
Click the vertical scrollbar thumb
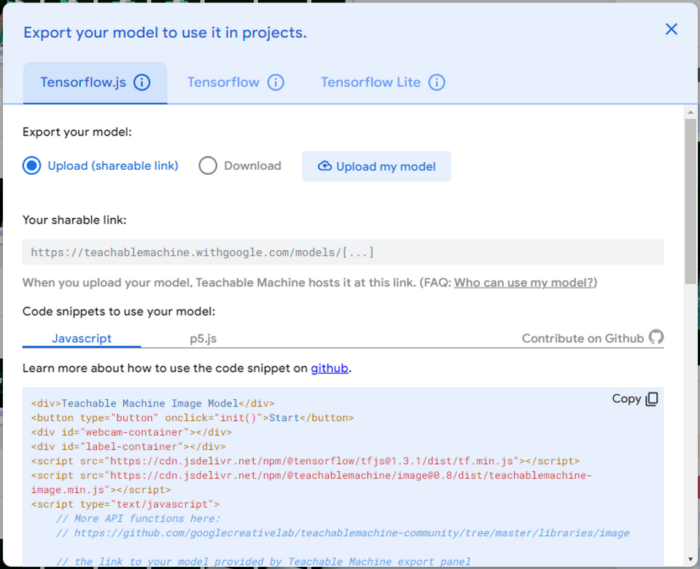[x=690, y=201]
